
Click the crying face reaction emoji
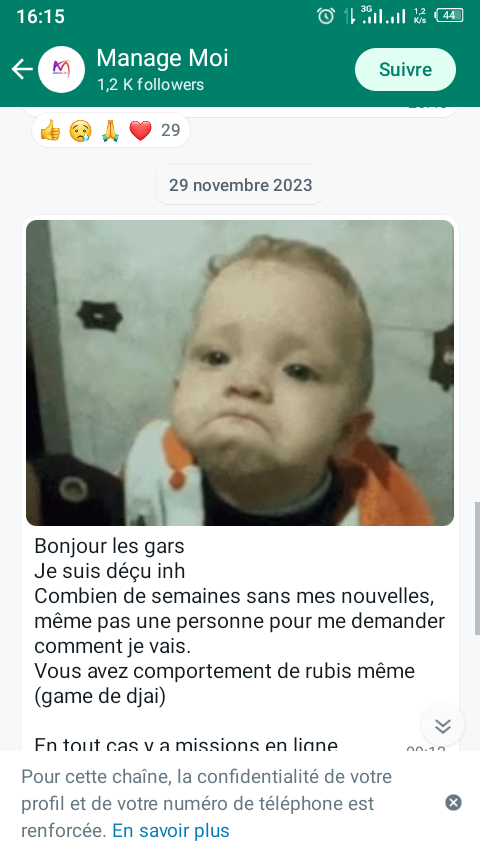coord(80,131)
